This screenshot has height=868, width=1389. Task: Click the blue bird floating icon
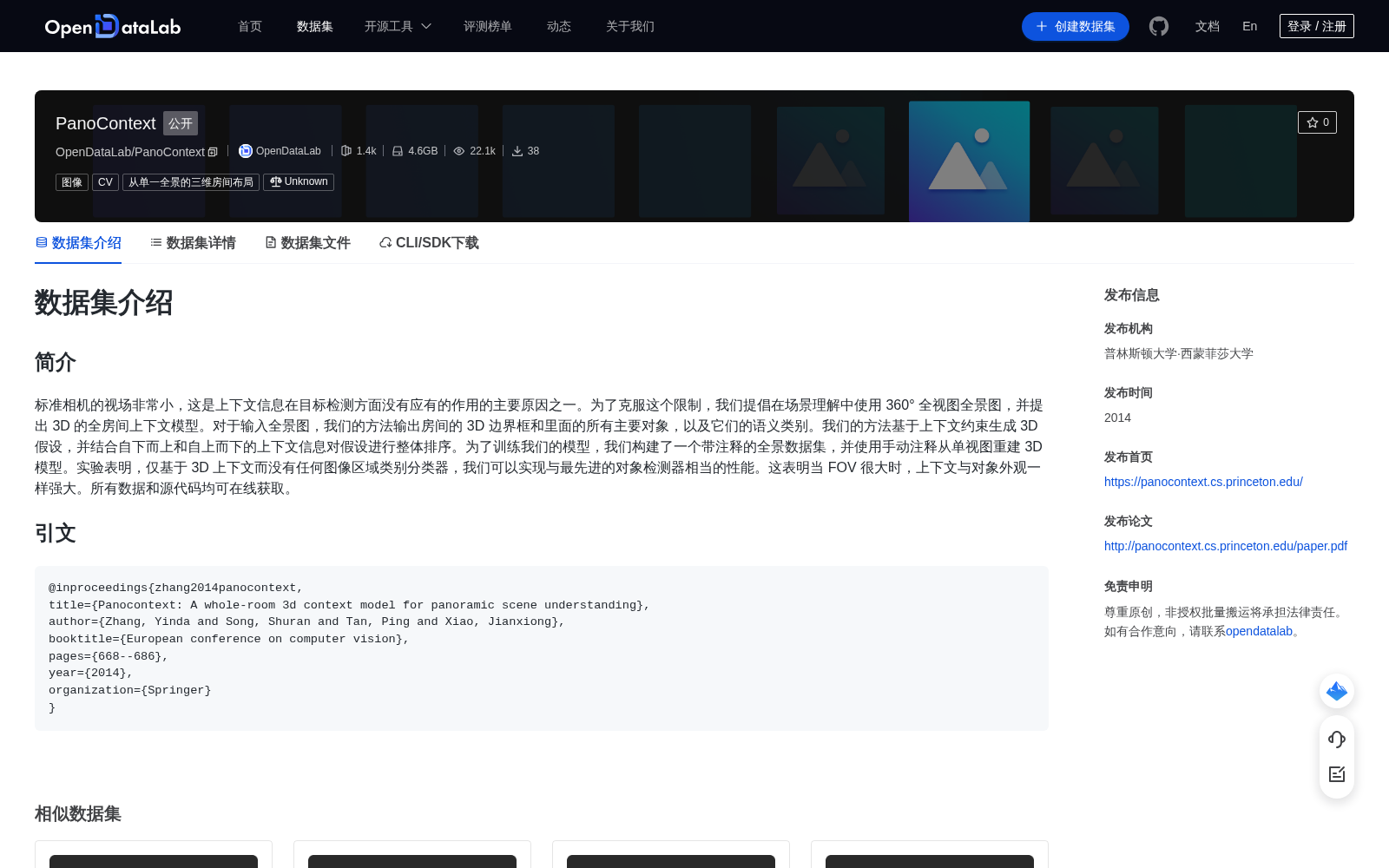[x=1337, y=691]
